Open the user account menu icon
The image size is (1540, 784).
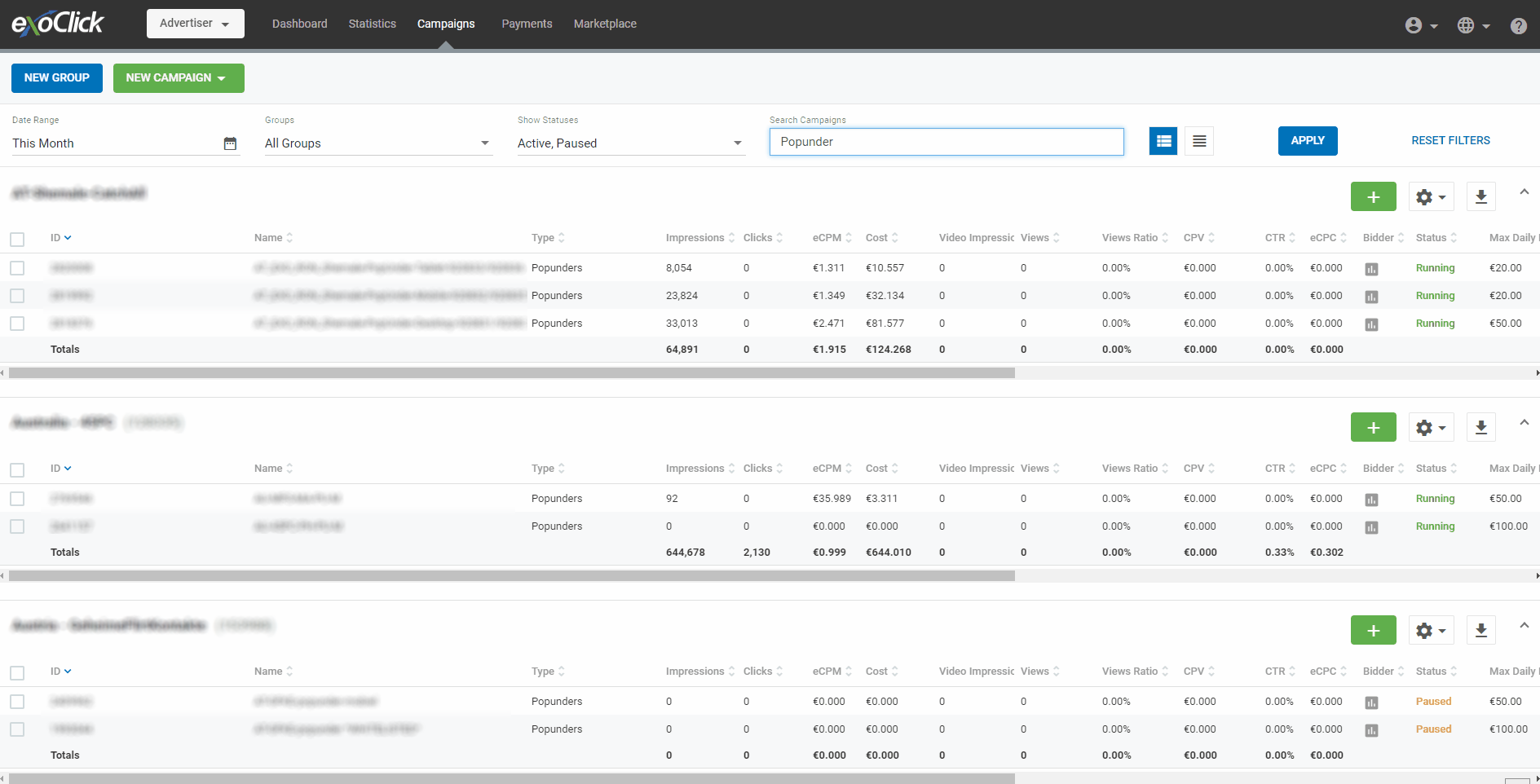pyautogui.click(x=1421, y=25)
